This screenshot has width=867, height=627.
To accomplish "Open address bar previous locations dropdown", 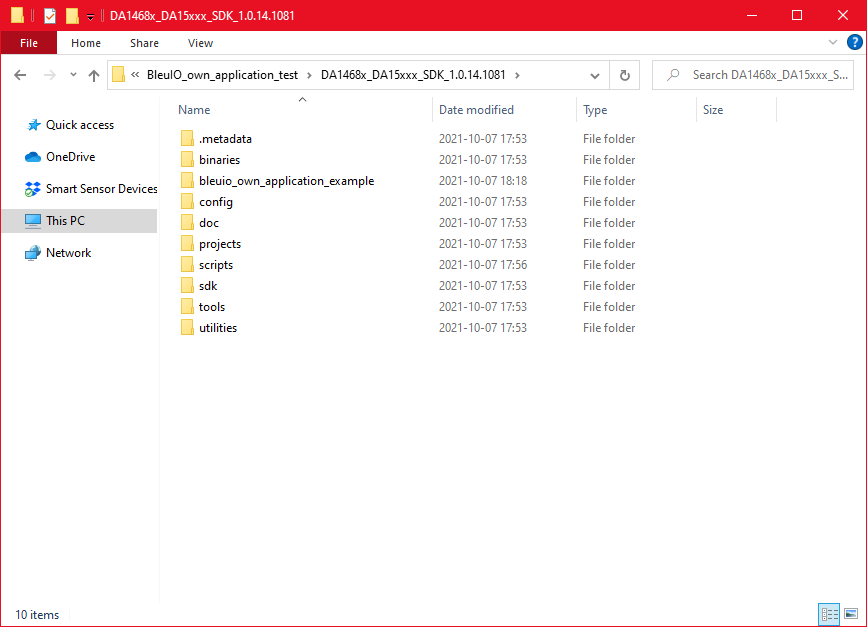I will (595, 76).
